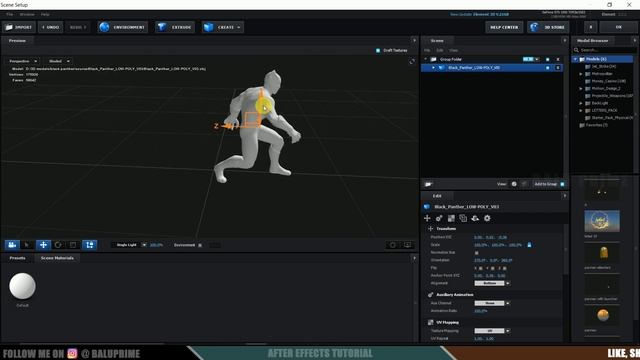Open the Perspective view dropdown
Screen dimensions: 640x360
coord(23,61)
